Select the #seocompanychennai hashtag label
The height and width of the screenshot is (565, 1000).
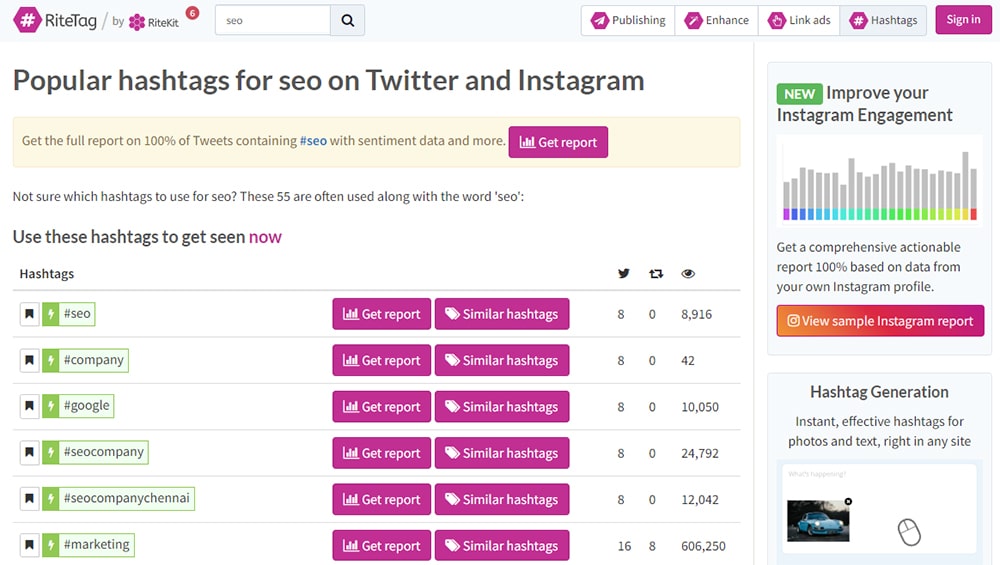click(127, 499)
